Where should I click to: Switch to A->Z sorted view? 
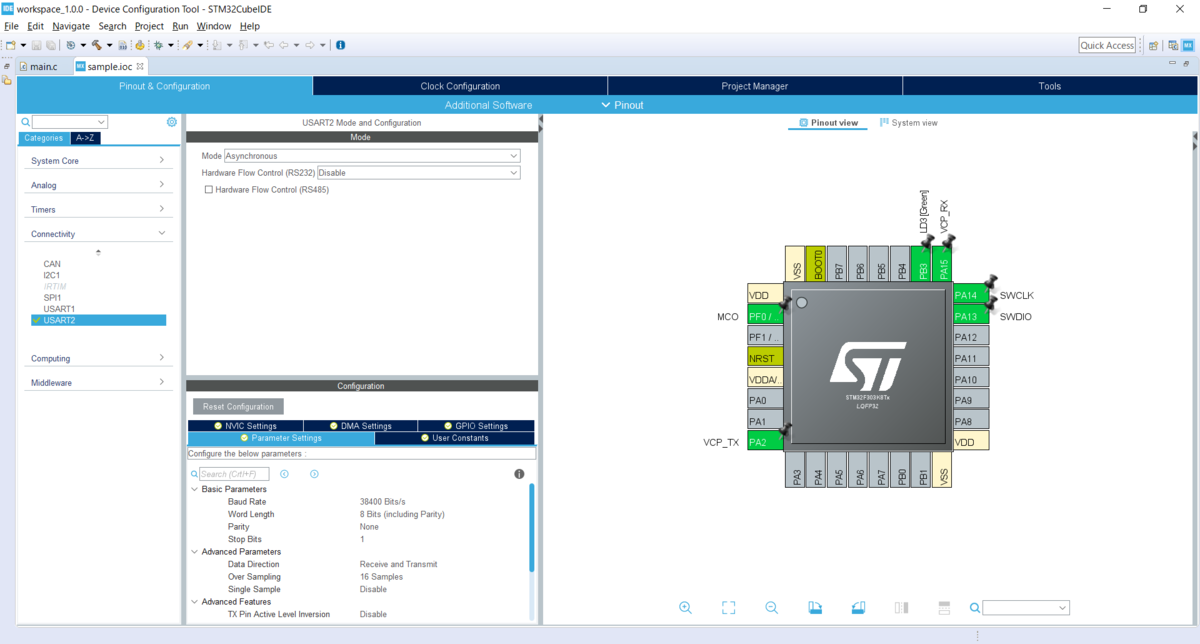[85, 138]
